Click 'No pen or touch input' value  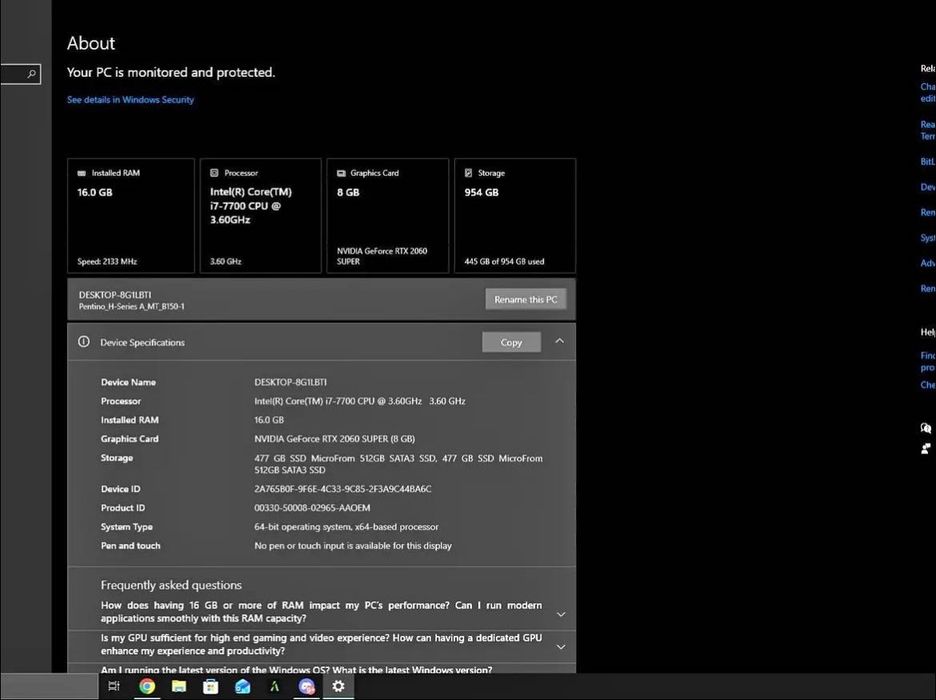[353, 545]
